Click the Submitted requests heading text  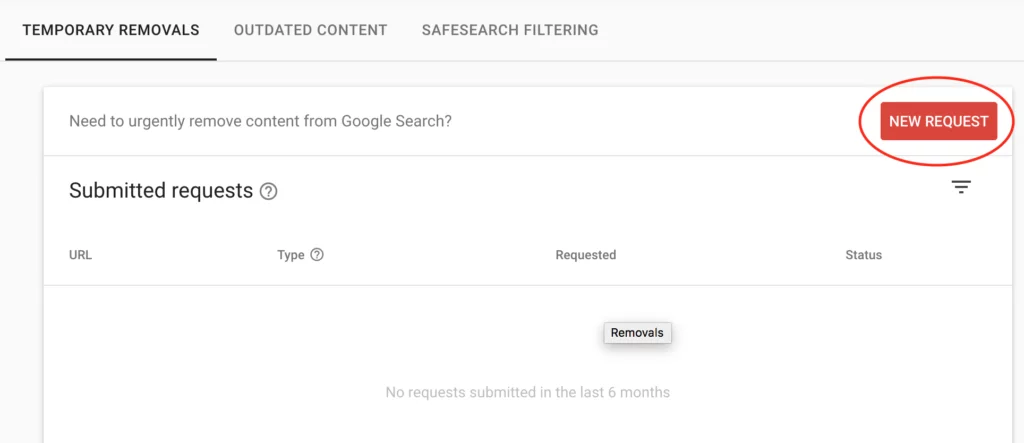[x=161, y=191]
